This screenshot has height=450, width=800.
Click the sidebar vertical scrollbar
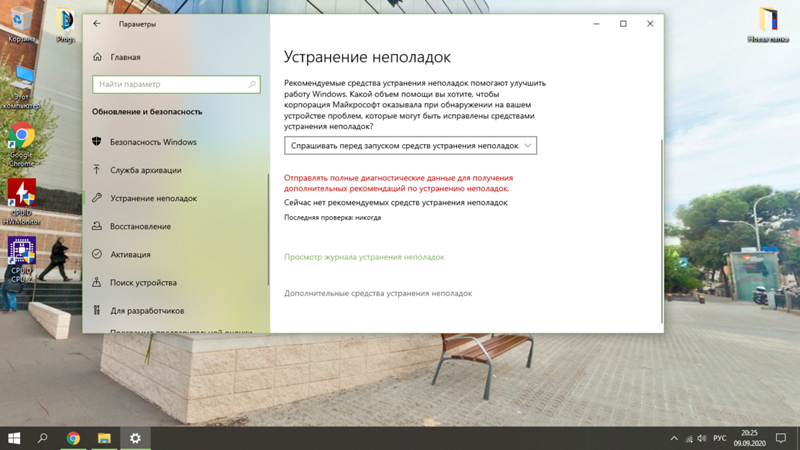tap(268, 230)
